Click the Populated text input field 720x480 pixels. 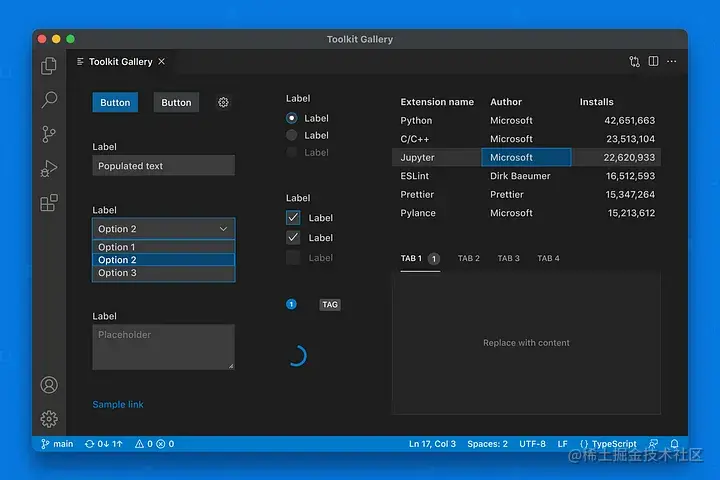[163, 165]
